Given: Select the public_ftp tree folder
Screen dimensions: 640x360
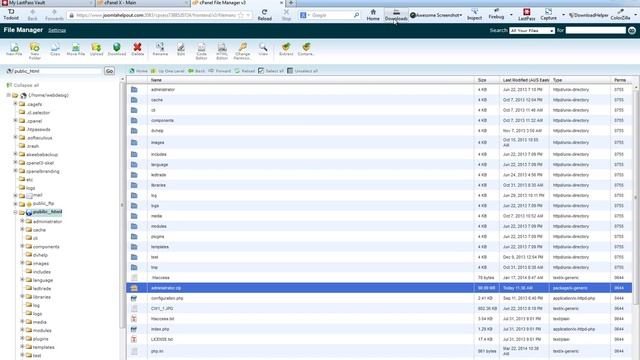Looking at the screenshot, I should point(43,203).
